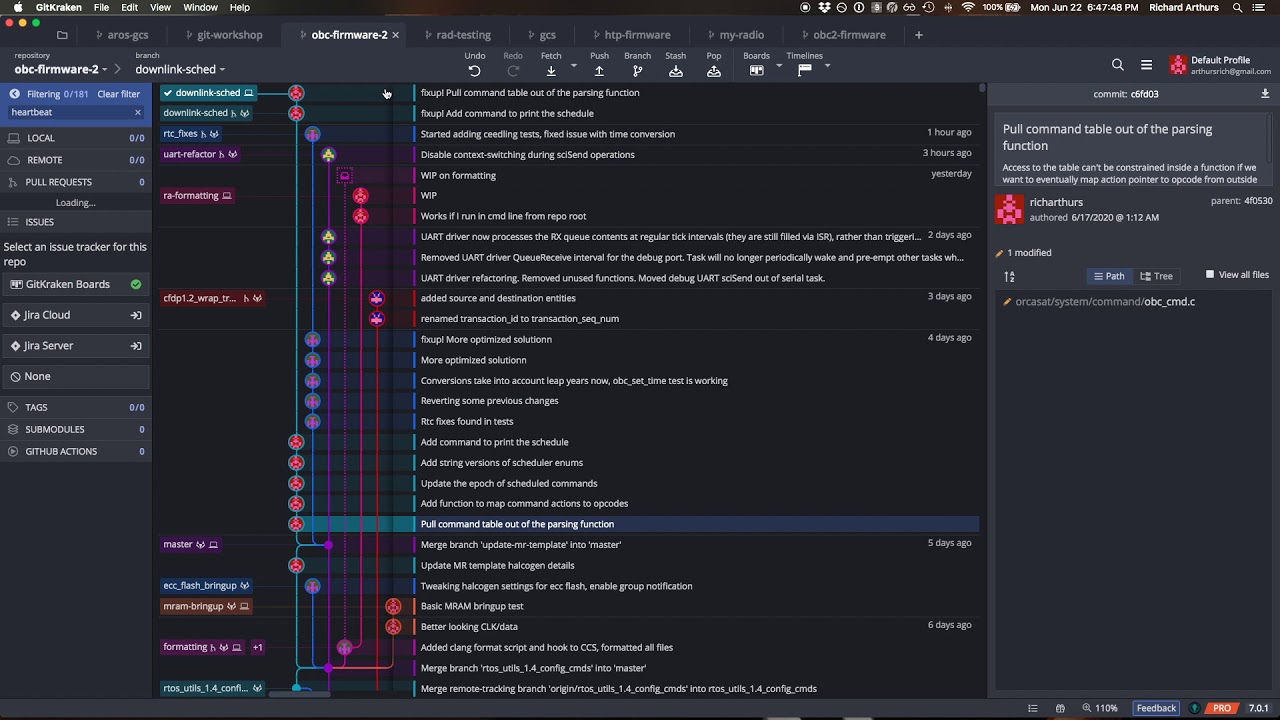Open parent commit 4f0530 link
1280x720 pixels.
coord(1257,201)
